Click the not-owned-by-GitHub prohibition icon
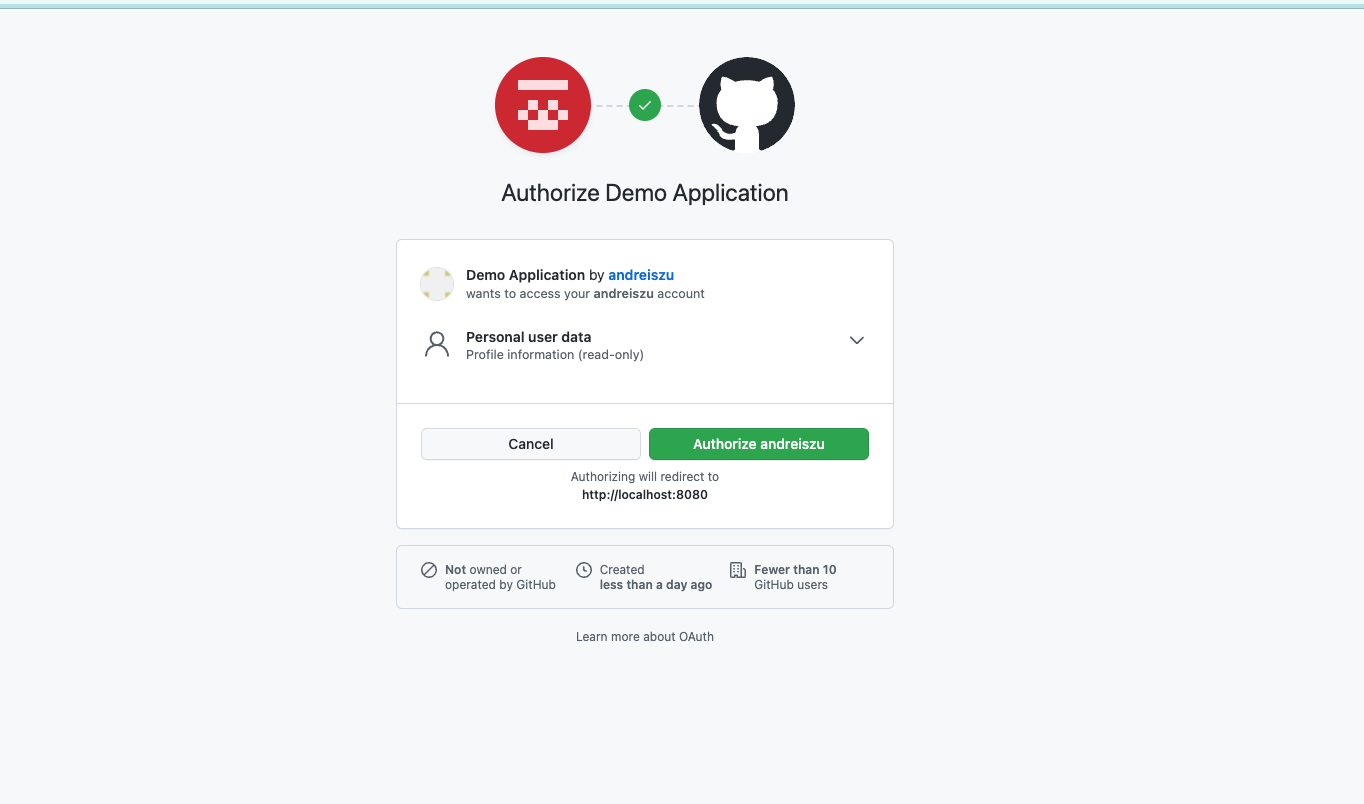 429,570
